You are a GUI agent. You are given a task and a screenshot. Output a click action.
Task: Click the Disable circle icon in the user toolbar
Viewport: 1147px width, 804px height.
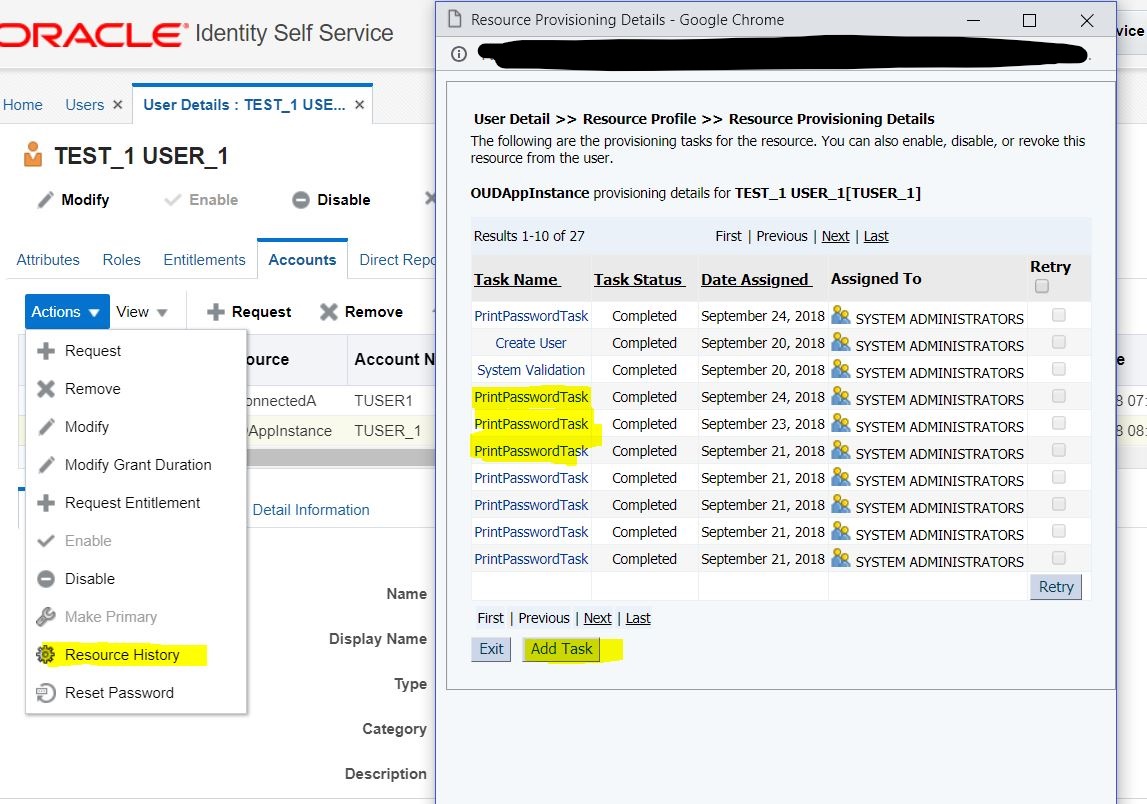(x=299, y=199)
